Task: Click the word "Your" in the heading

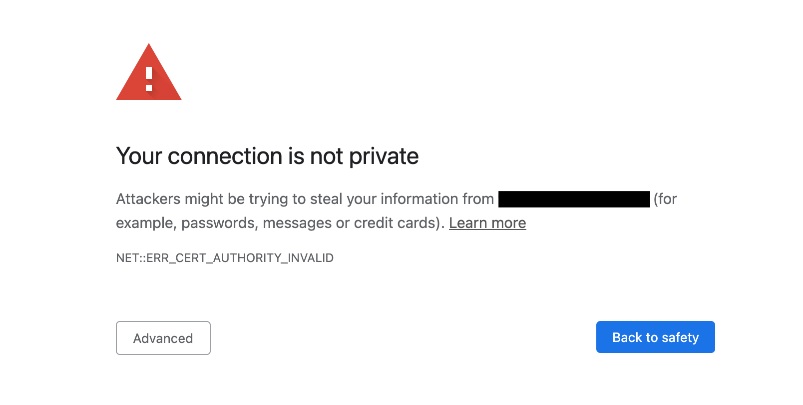Action: [x=139, y=156]
